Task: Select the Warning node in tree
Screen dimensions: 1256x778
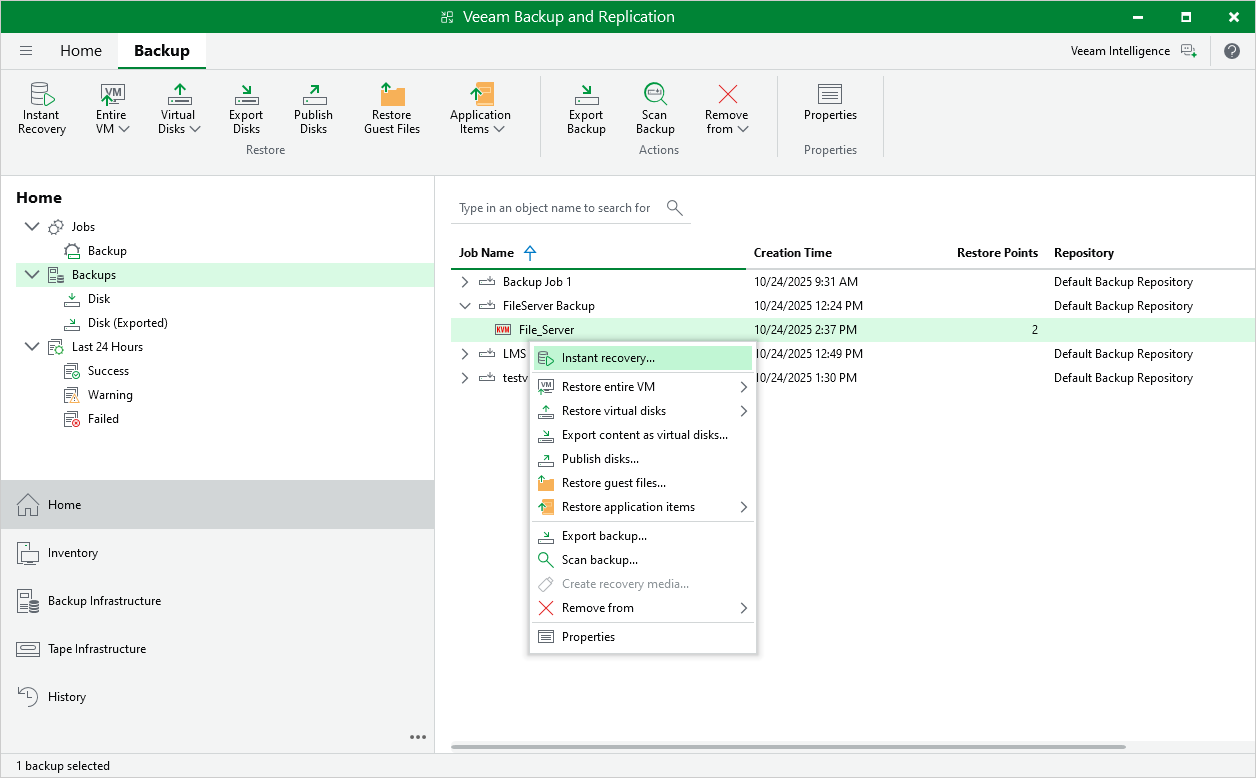Action: coord(110,395)
